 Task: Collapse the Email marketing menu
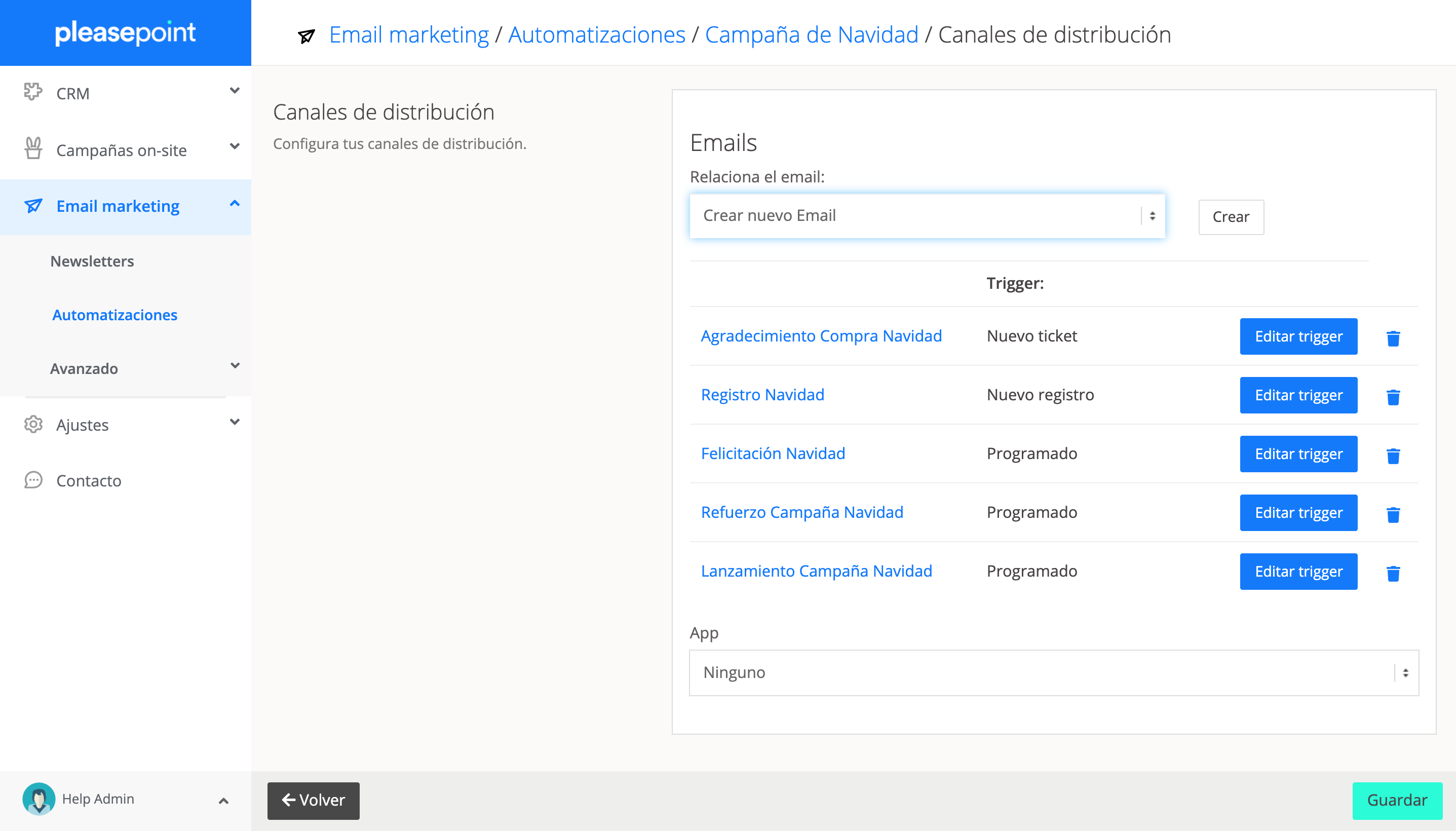point(235,204)
